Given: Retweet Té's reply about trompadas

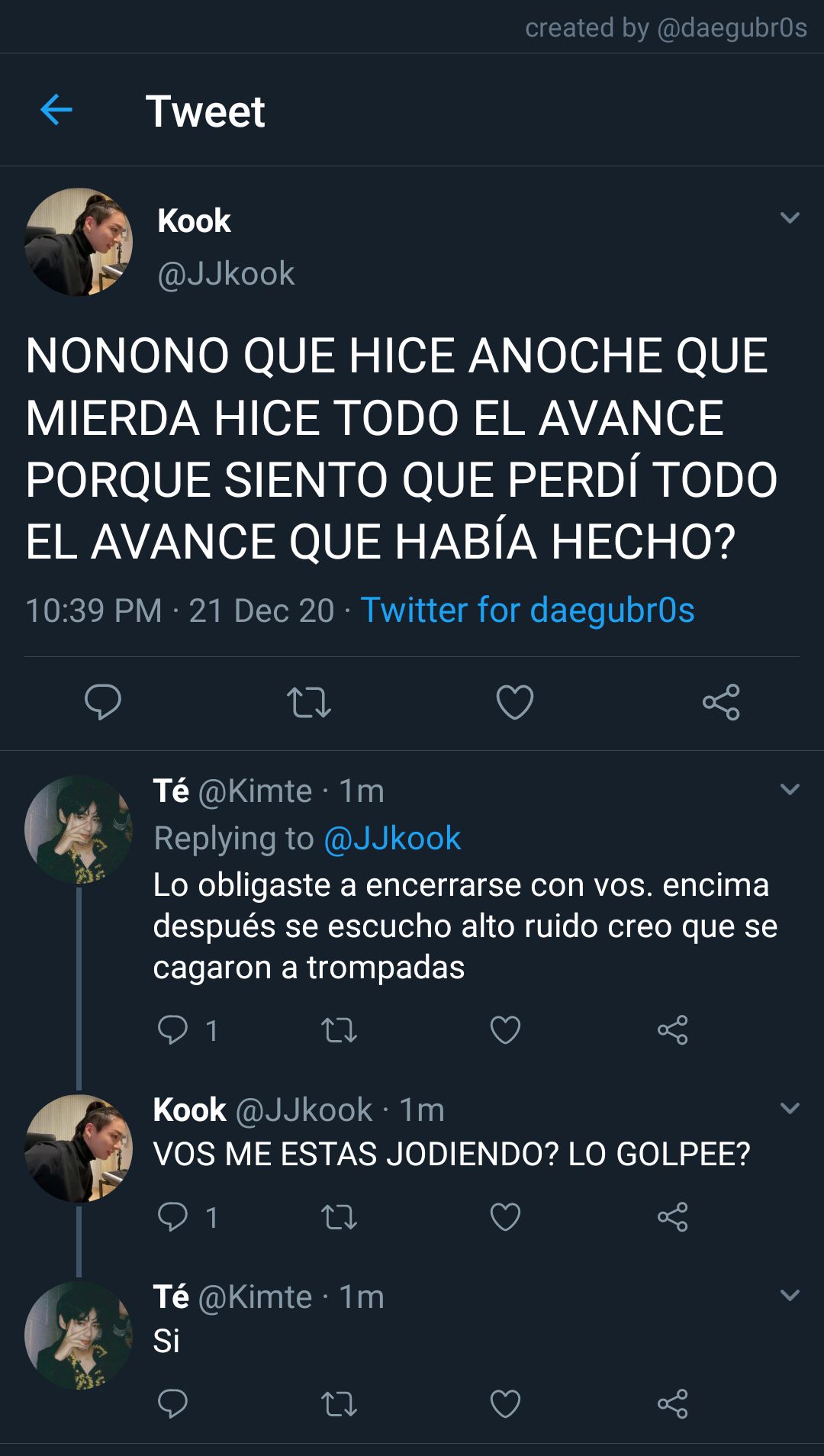Looking at the screenshot, I should (x=339, y=1030).
